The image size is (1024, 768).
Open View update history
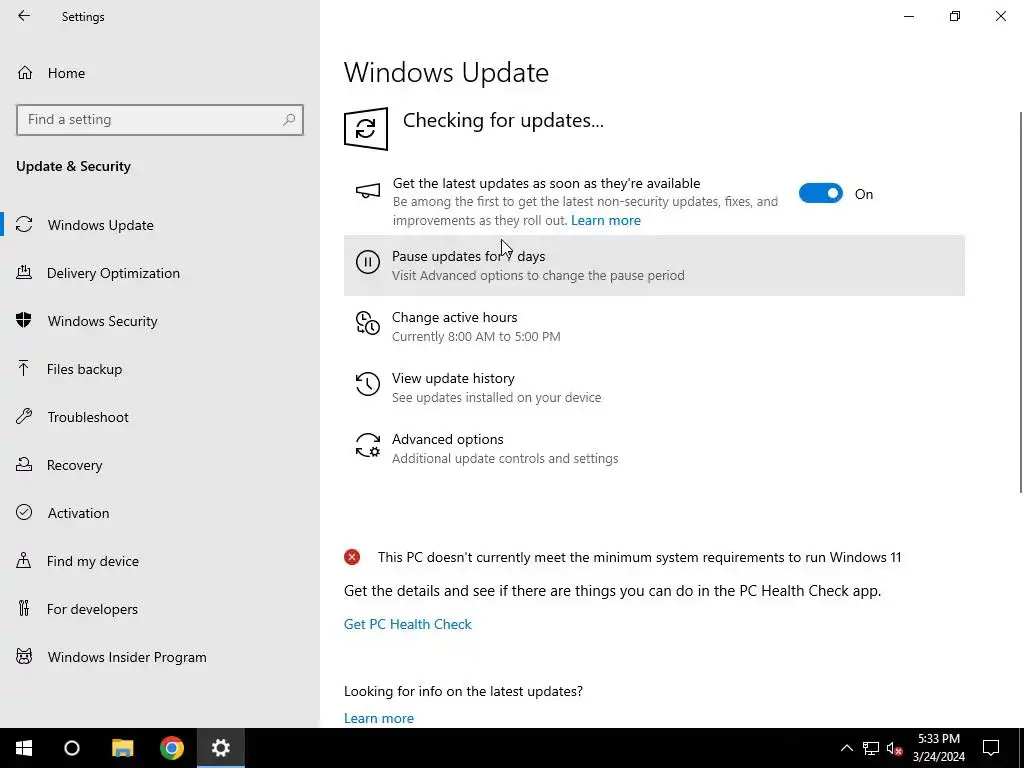(654, 387)
